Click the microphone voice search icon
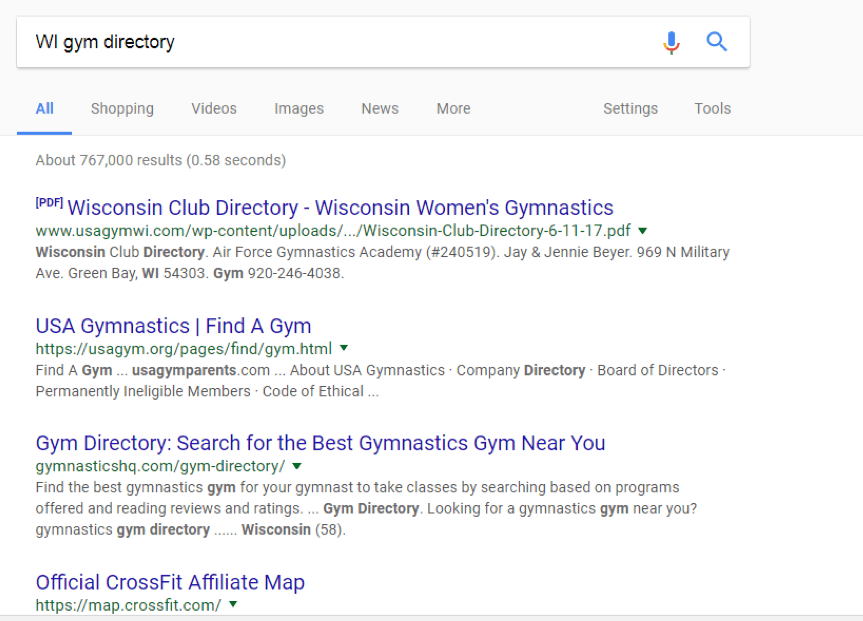The height and width of the screenshot is (621, 863). point(671,42)
